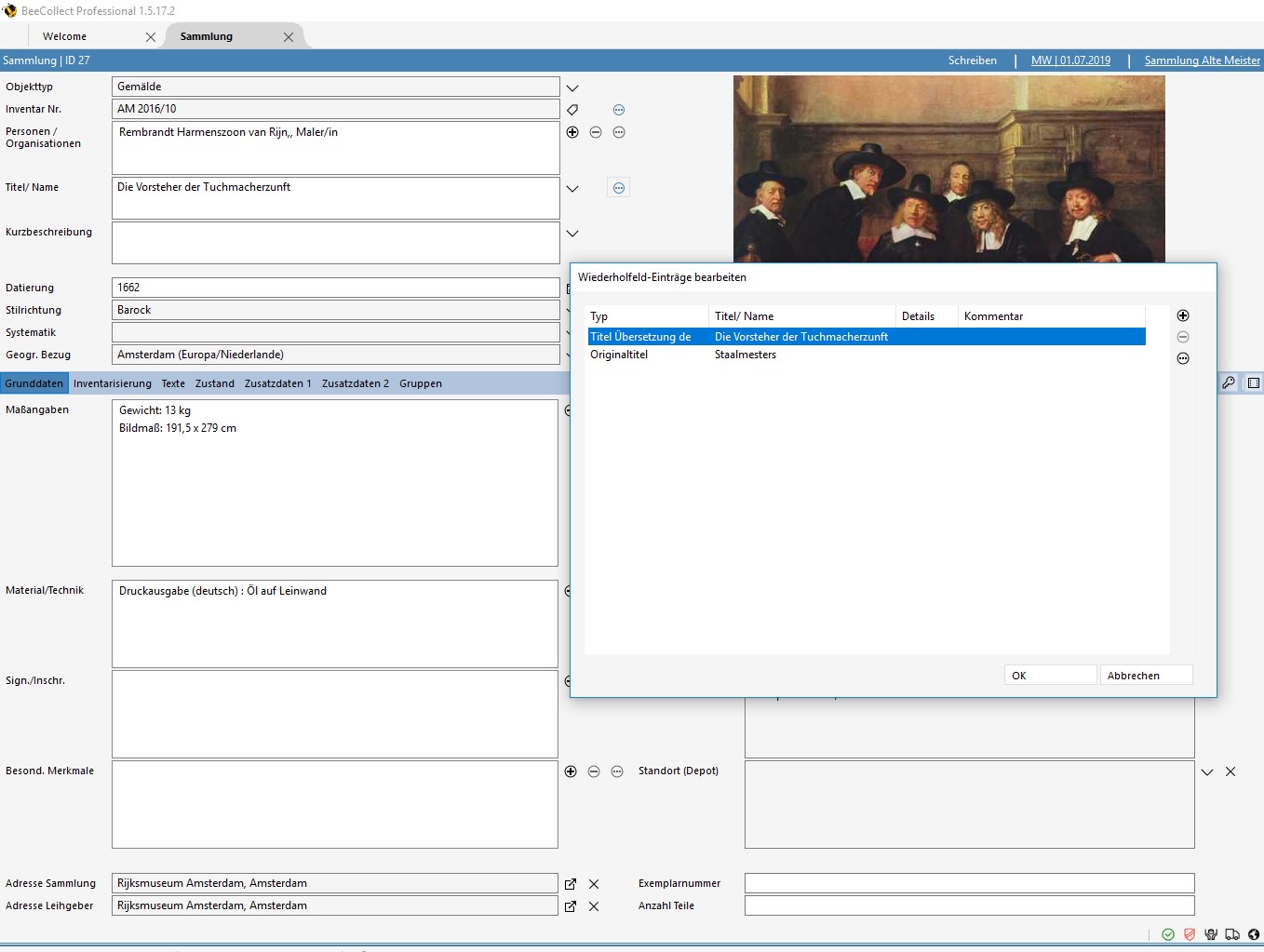
Task: Click the key icon on the tab bar
Action: click(x=1229, y=382)
